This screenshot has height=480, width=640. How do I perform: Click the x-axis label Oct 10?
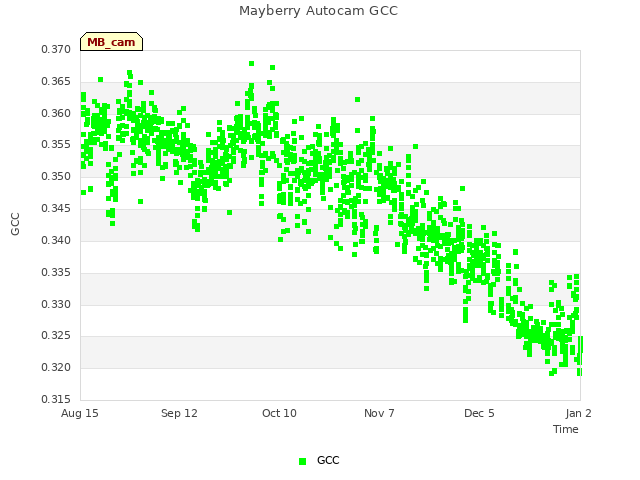point(280,413)
